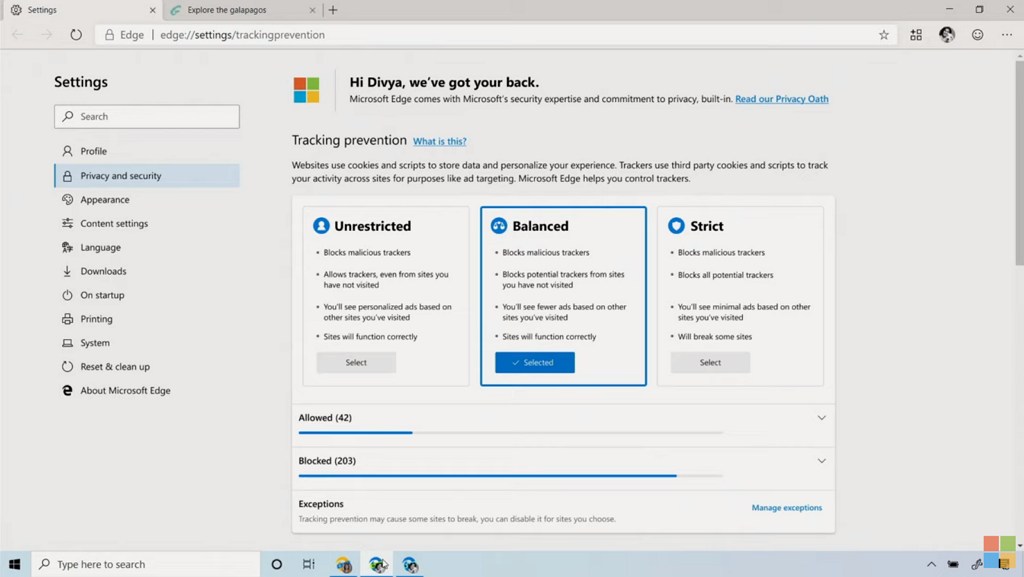This screenshot has height=577, width=1024.
Task: Click the page vertical scrollbar
Action: 1019,163
